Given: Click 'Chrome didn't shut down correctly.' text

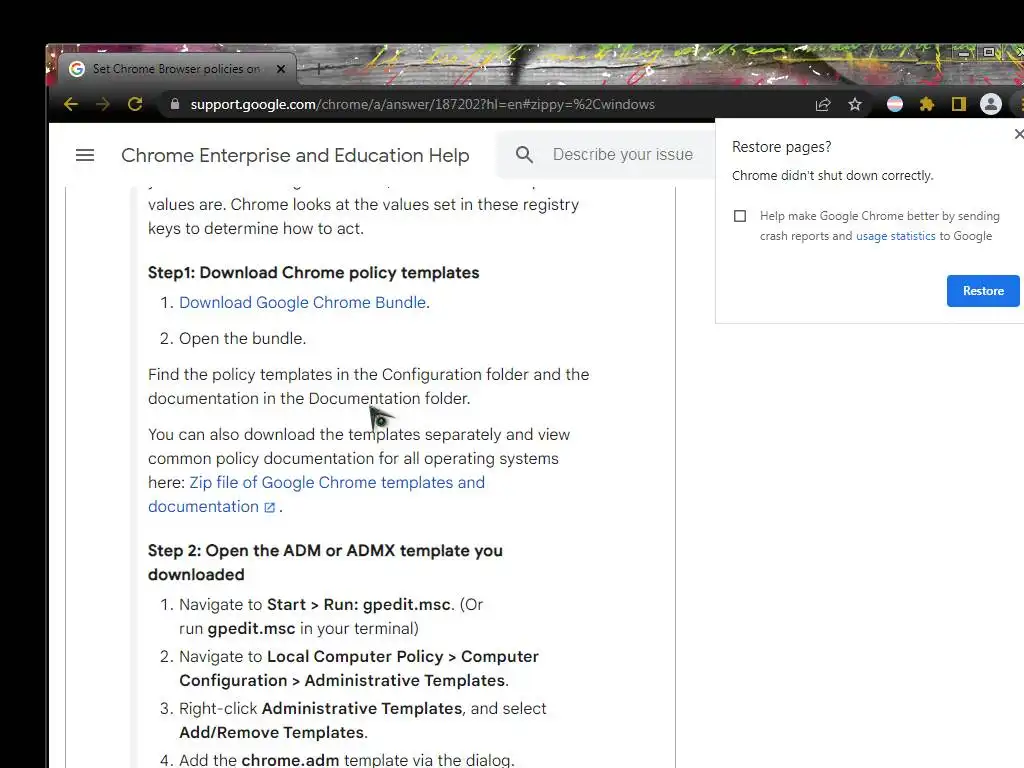Looking at the screenshot, I should pos(833,176).
